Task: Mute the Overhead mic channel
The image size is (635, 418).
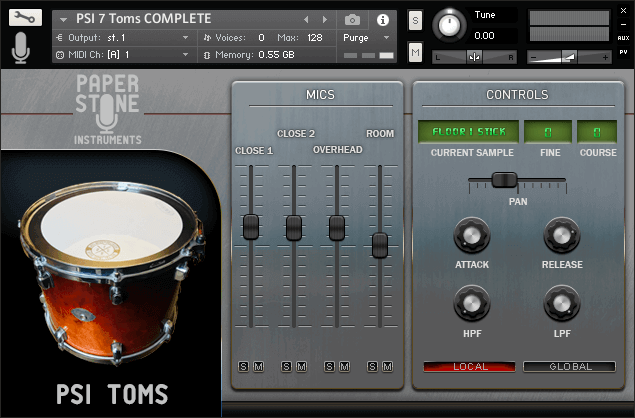Action: point(344,367)
